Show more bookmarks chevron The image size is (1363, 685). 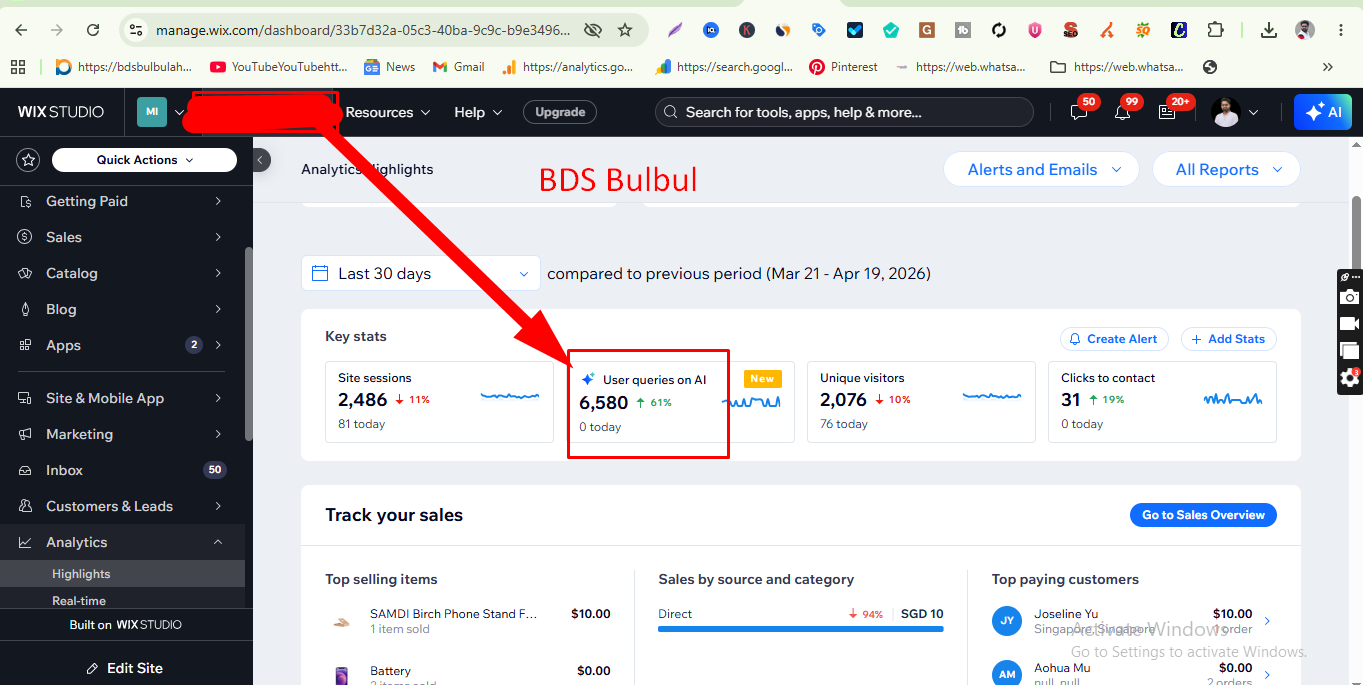1328,67
